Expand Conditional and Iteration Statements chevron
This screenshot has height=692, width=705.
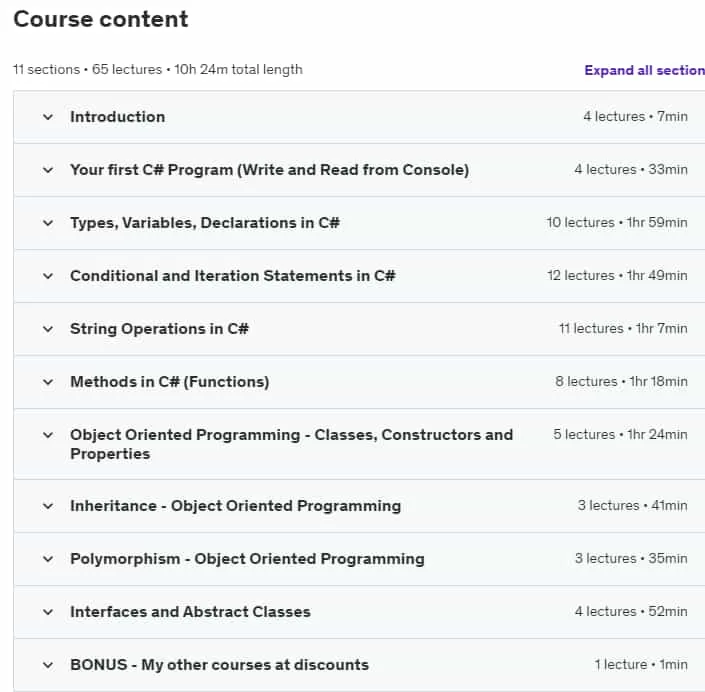point(48,276)
